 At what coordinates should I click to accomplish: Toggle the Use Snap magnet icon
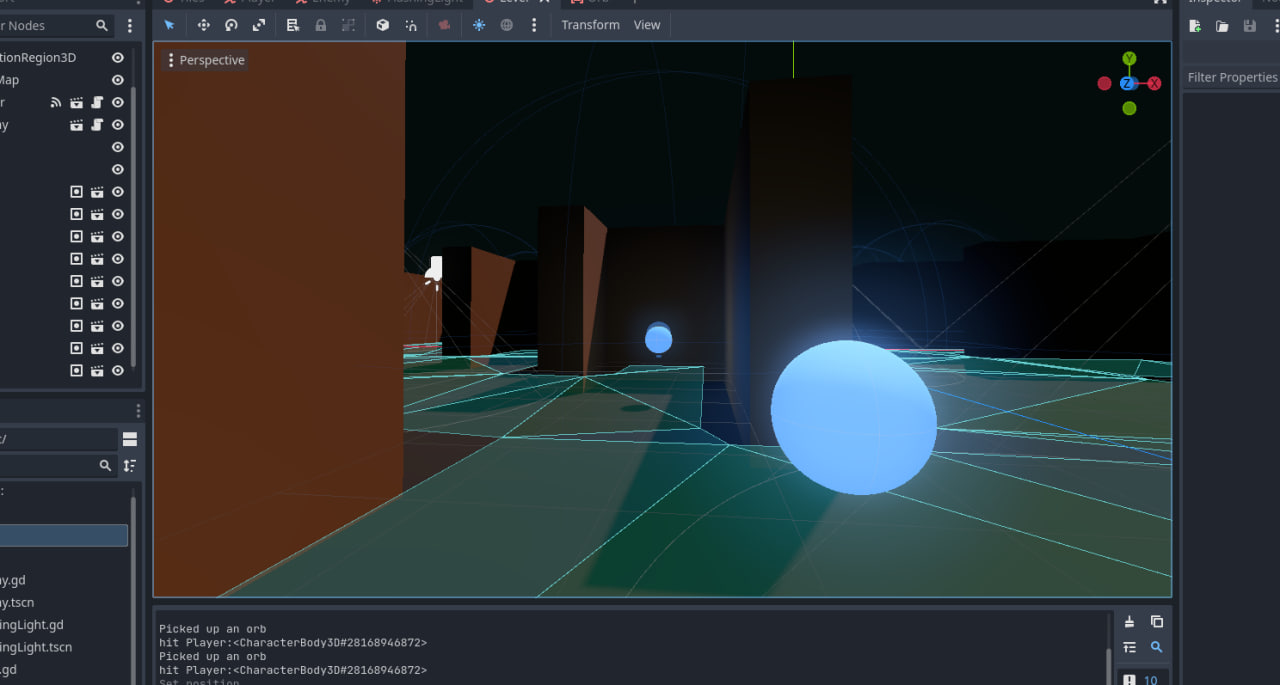[x=411, y=25]
